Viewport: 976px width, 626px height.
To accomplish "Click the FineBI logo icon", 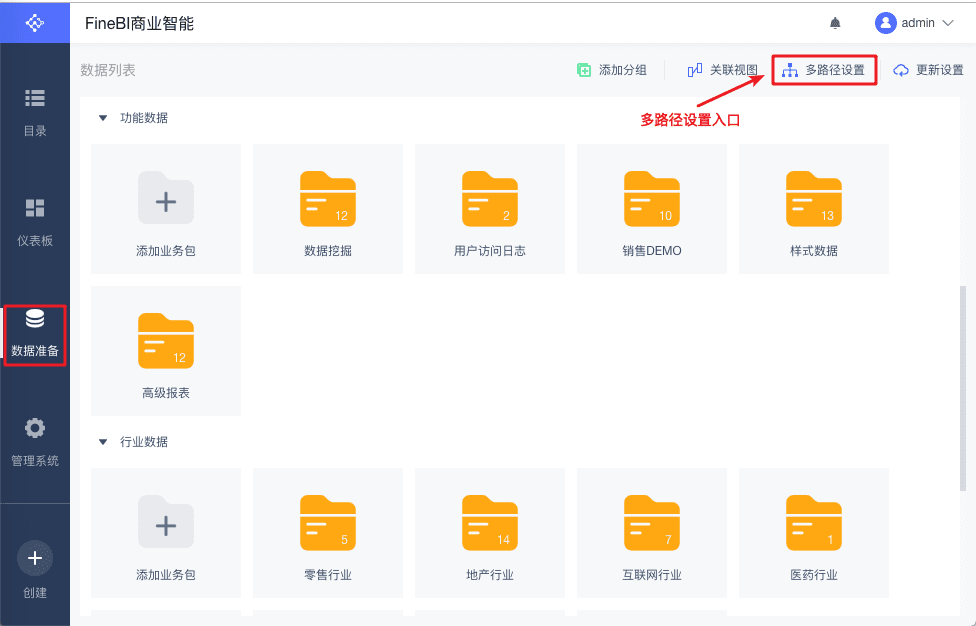I will [35, 23].
